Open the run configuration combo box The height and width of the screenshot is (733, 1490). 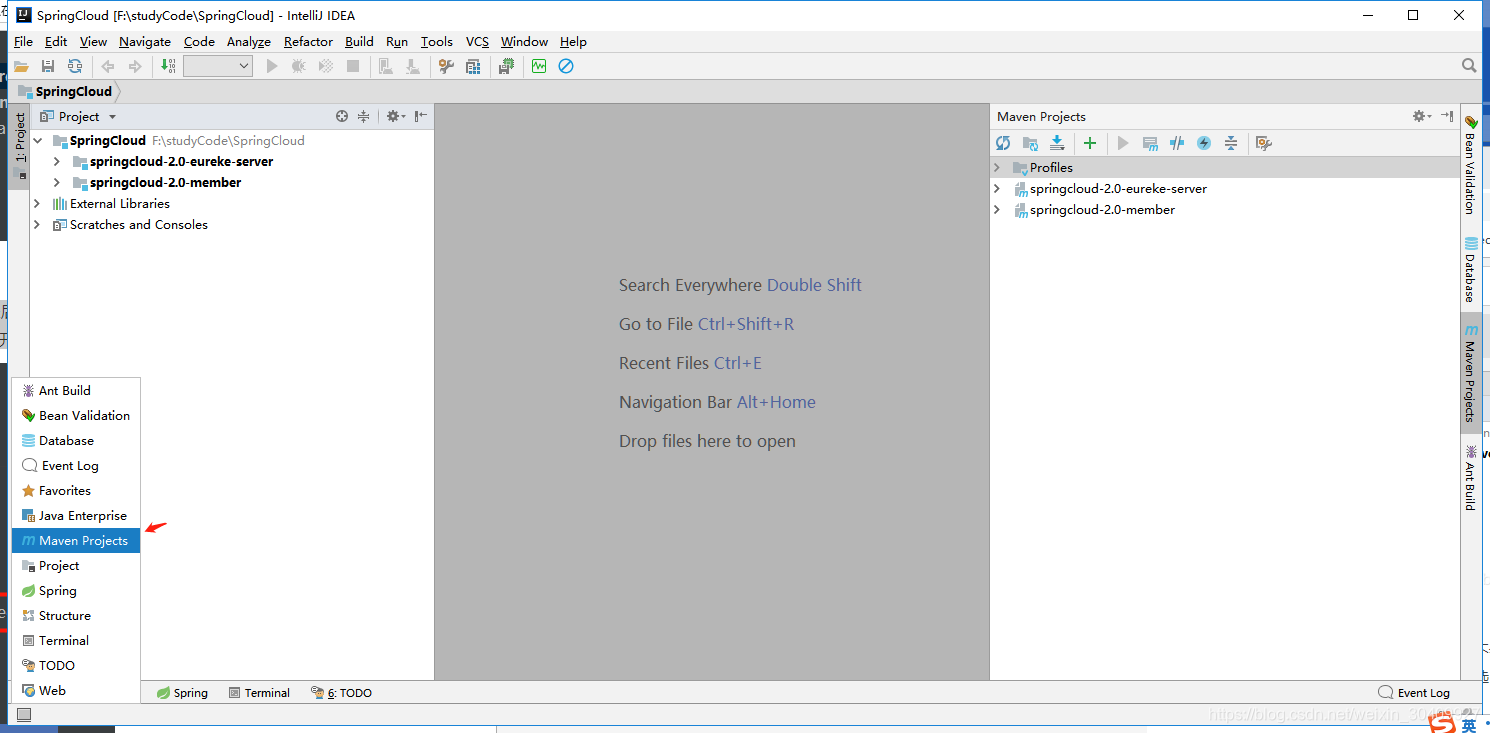point(218,66)
